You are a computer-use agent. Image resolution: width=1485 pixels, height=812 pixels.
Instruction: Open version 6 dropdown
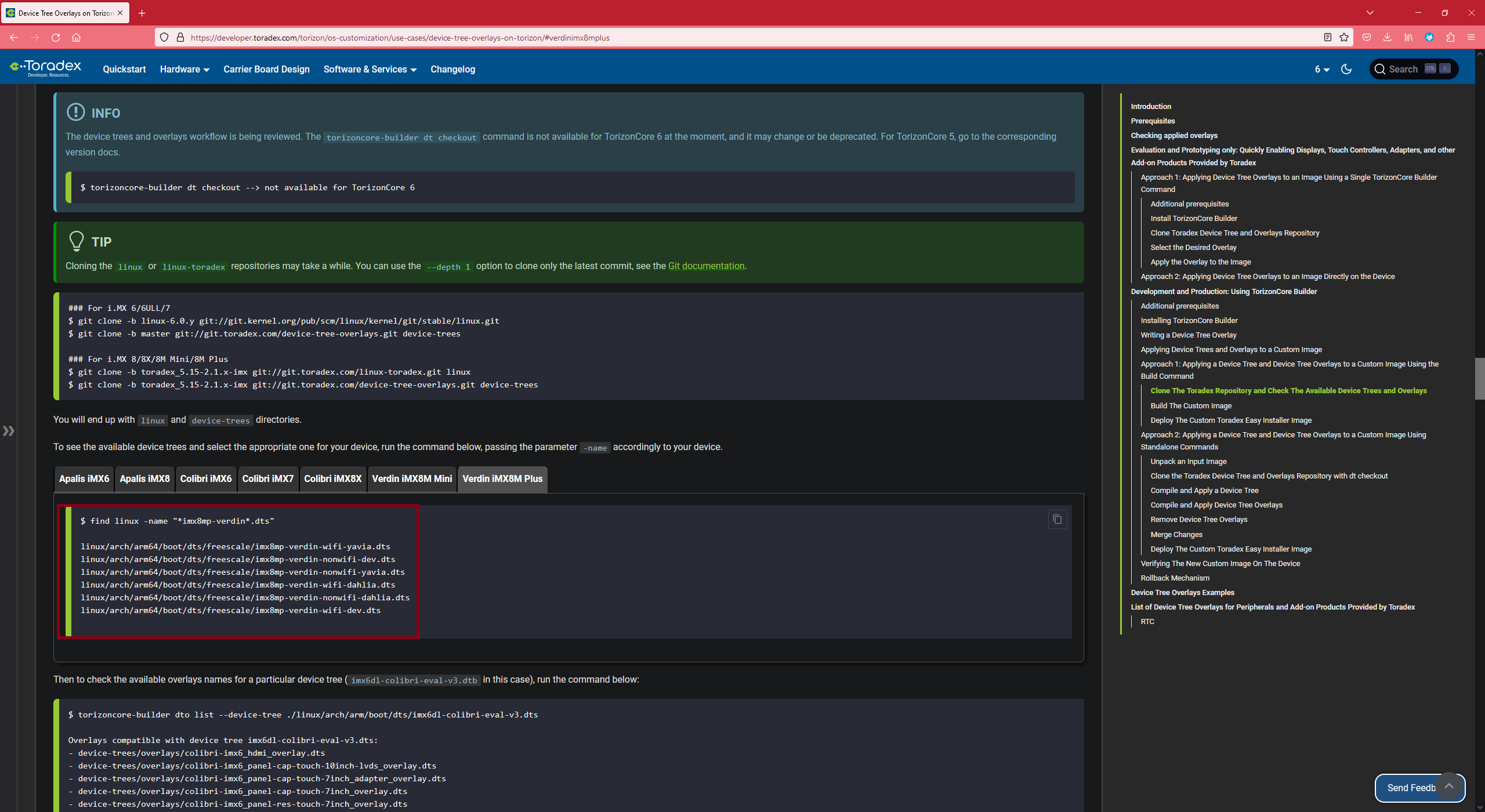pyautogui.click(x=1322, y=69)
